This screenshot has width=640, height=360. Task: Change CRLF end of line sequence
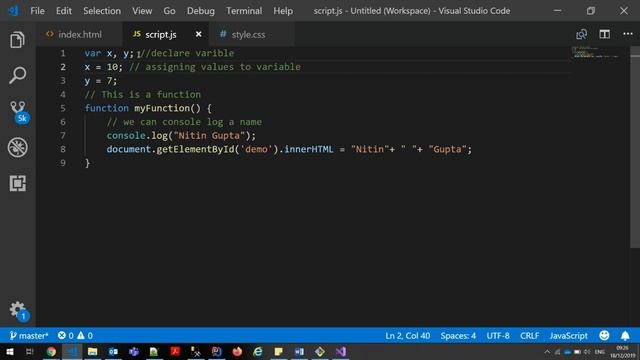pyautogui.click(x=529, y=336)
